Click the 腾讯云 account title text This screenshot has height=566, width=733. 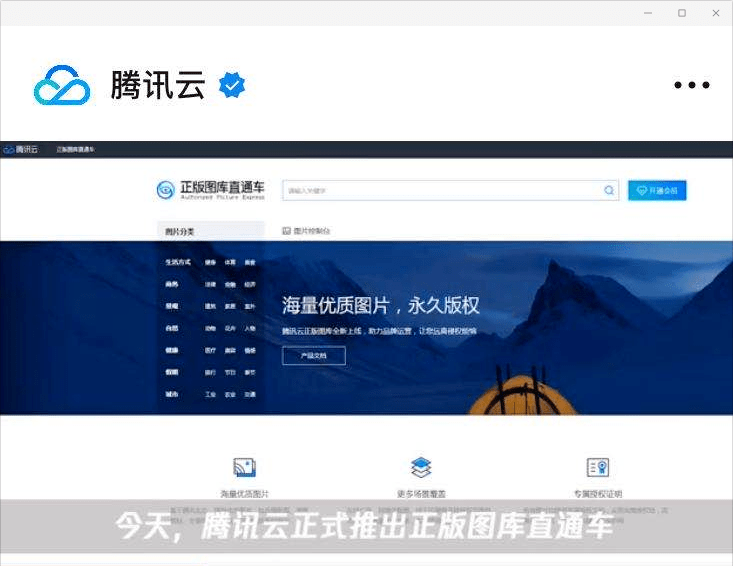pyautogui.click(x=158, y=85)
